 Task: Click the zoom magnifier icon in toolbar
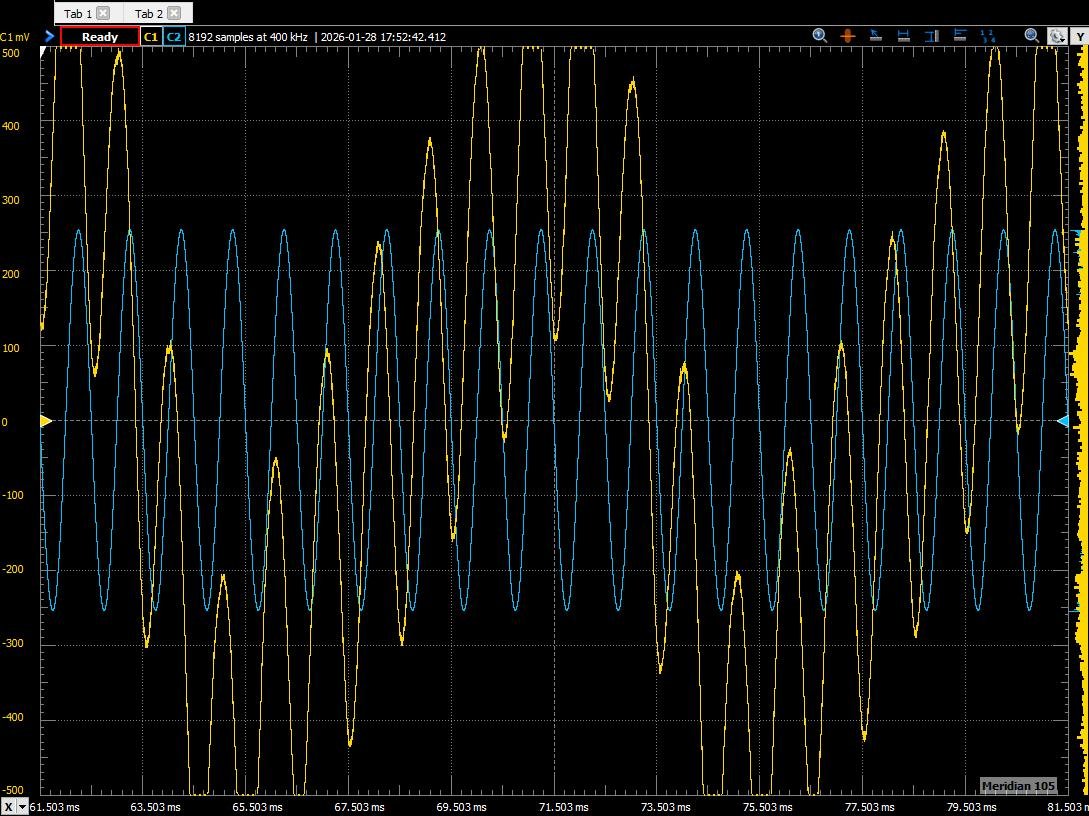coord(820,36)
